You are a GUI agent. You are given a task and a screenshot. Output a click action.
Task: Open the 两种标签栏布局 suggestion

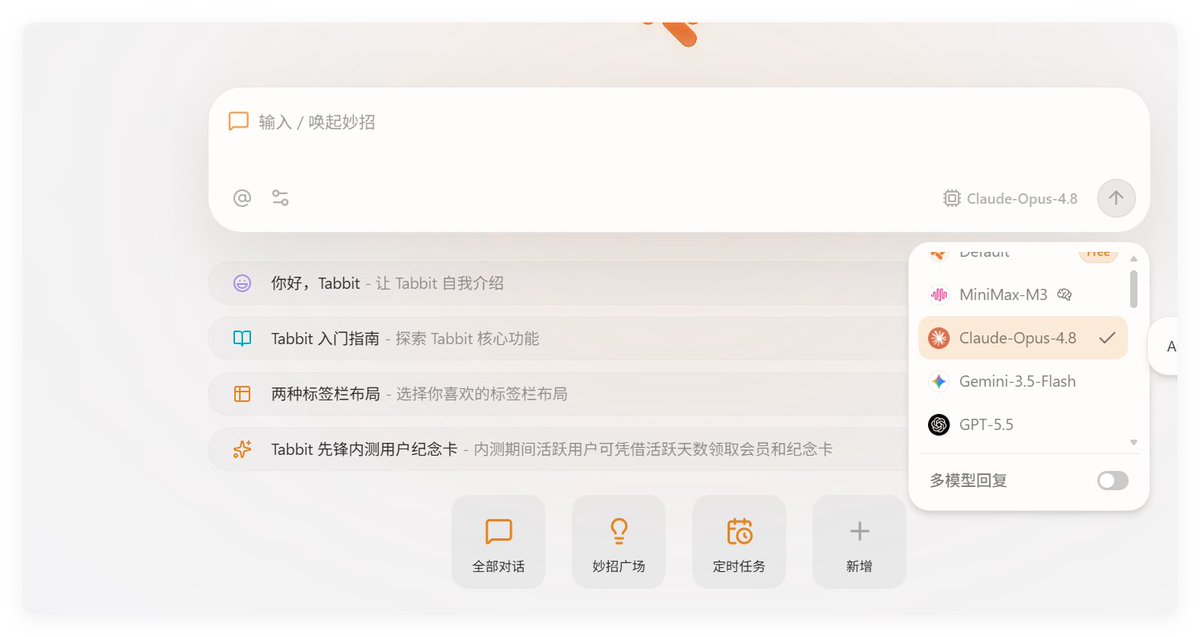pos(560,394)
